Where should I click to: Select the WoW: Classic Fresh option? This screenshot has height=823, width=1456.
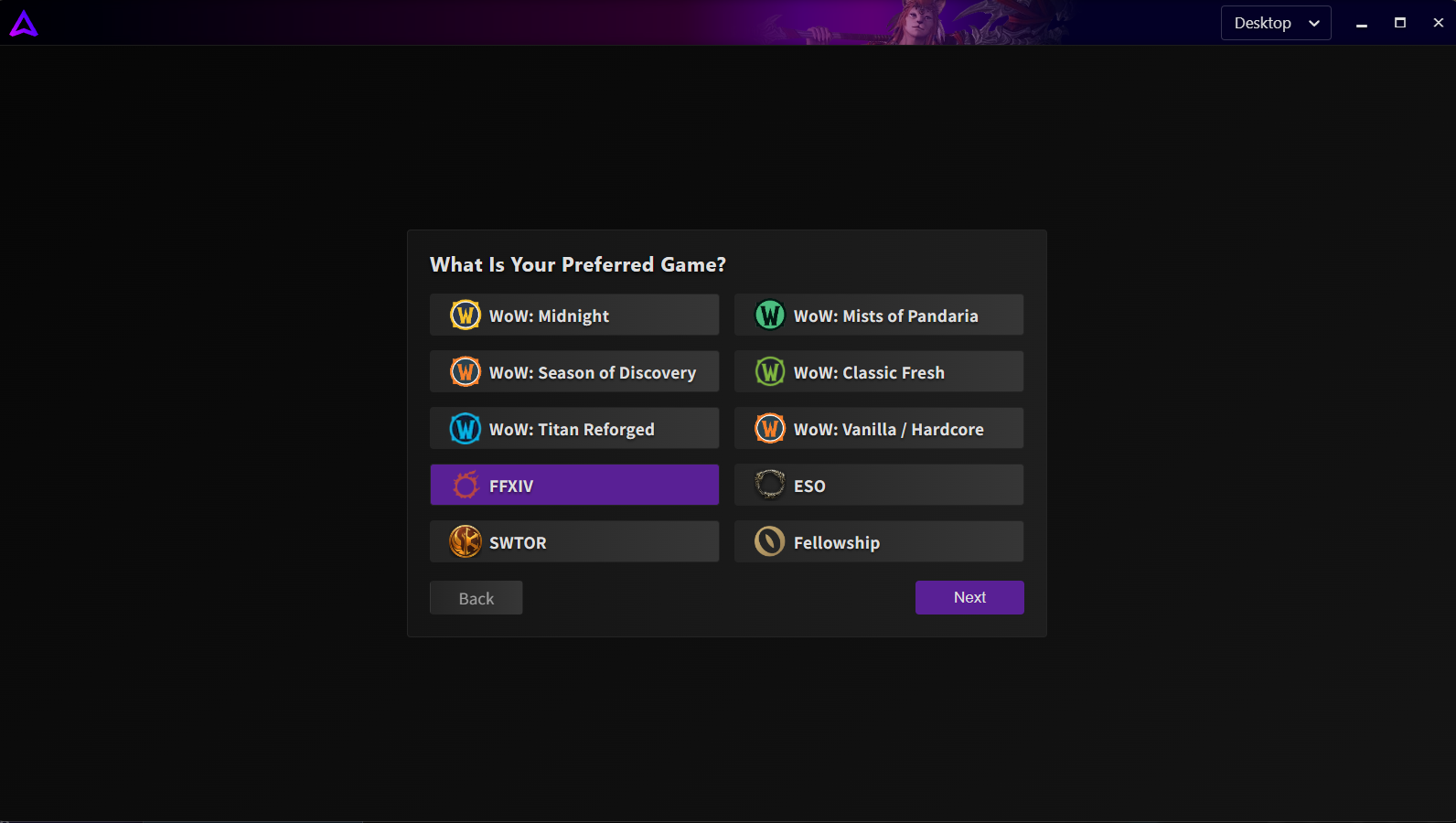(x=878, y=372)
